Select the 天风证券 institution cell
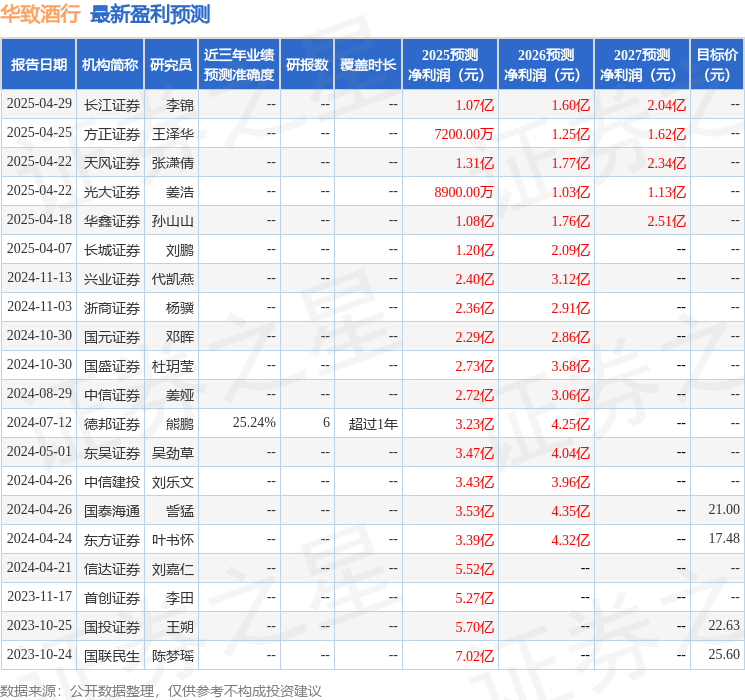The image size is (745, 700). click(112, 163)
